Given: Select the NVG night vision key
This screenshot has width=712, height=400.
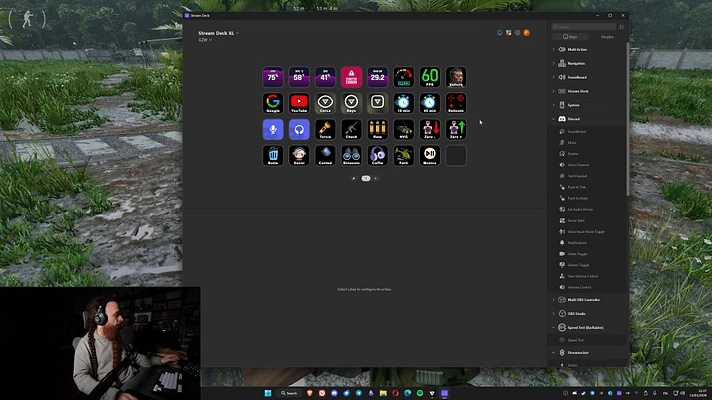Looking at the screenshot, I should 404,129.
